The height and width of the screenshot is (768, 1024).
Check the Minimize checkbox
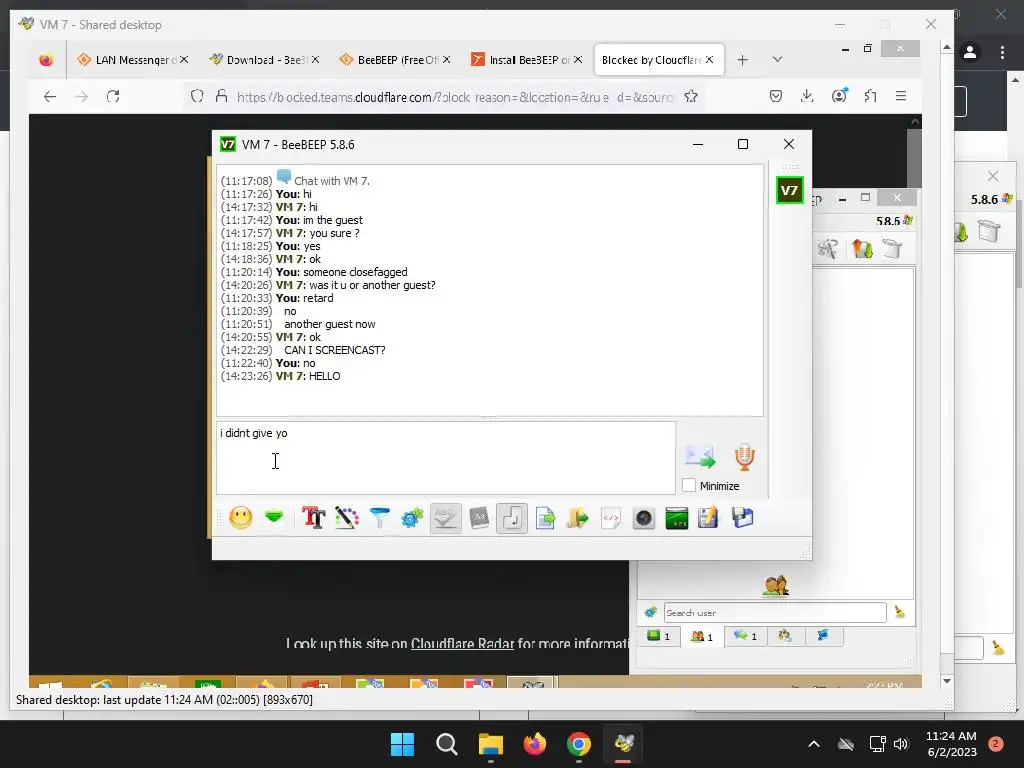coord(689,485)
